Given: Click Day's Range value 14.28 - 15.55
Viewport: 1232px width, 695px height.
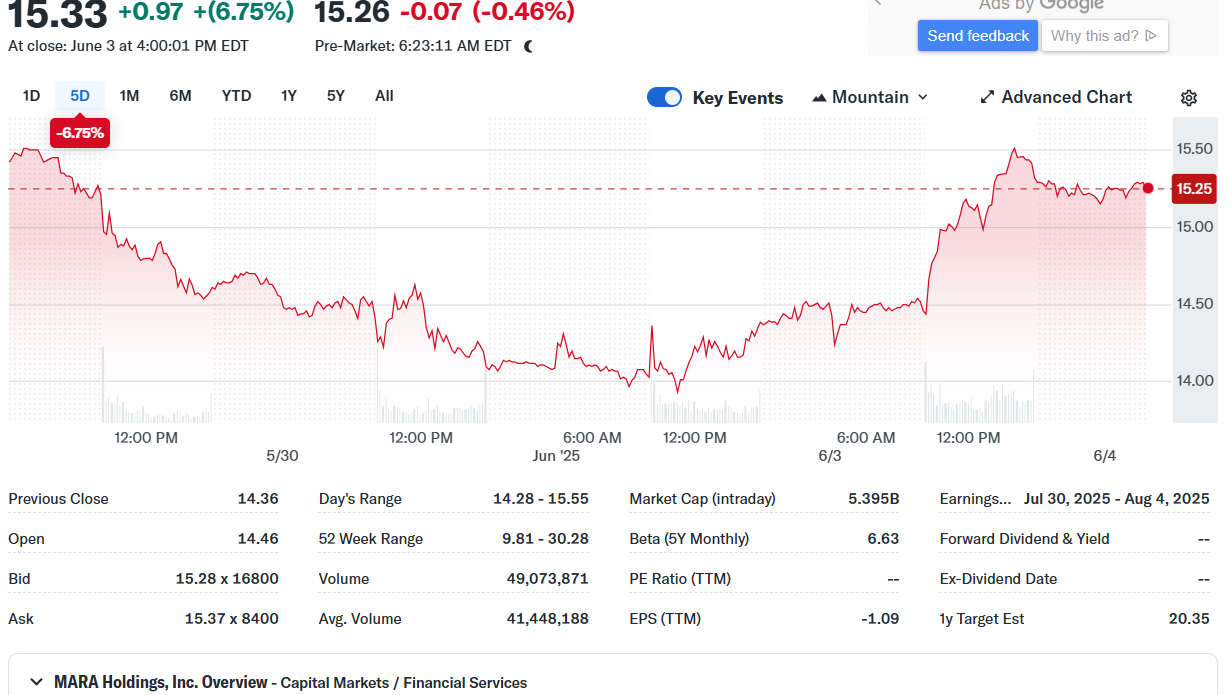Looking at the screenshot, I should tap(541, 499).
